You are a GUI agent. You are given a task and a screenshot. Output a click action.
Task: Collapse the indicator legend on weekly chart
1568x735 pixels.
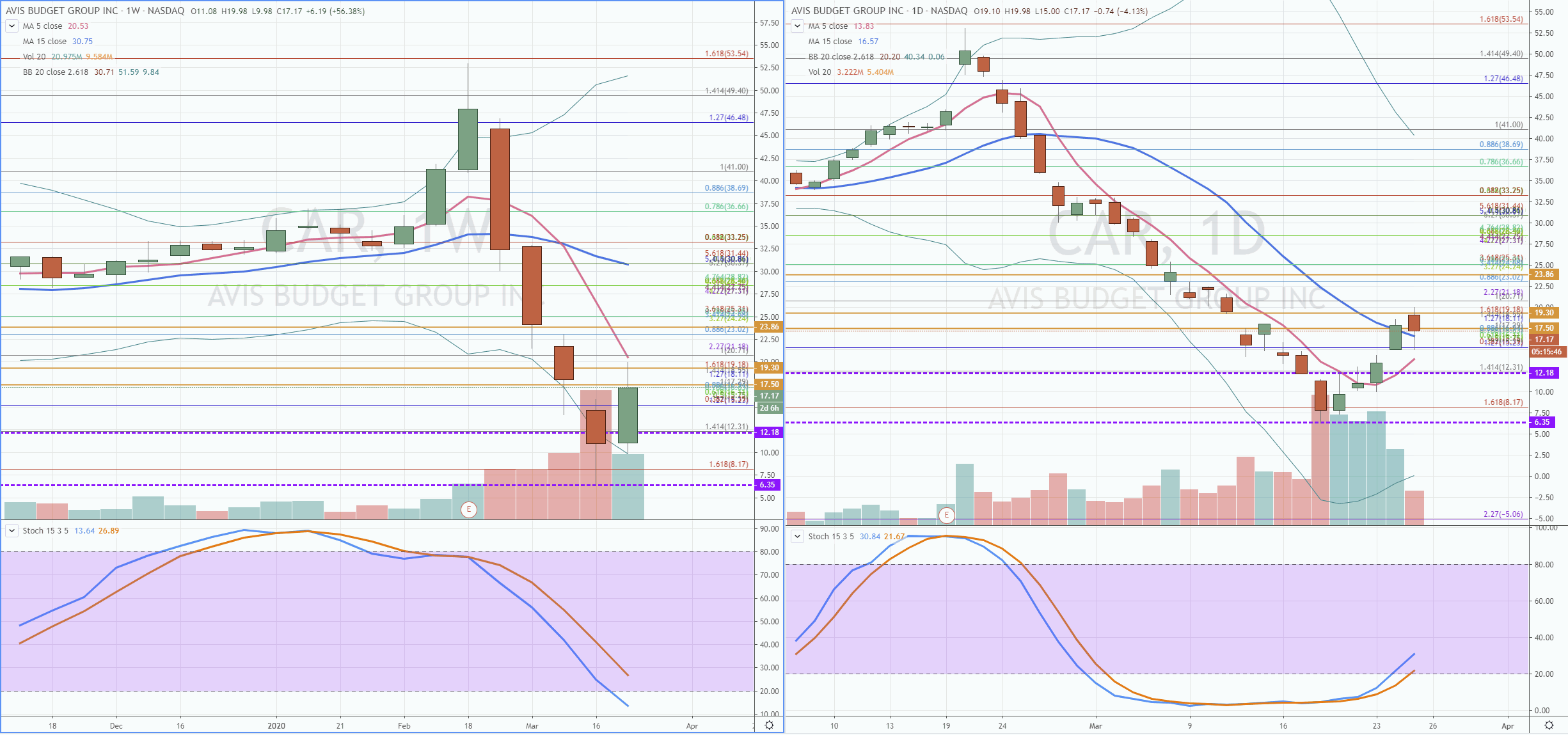[x=12, y=26]
